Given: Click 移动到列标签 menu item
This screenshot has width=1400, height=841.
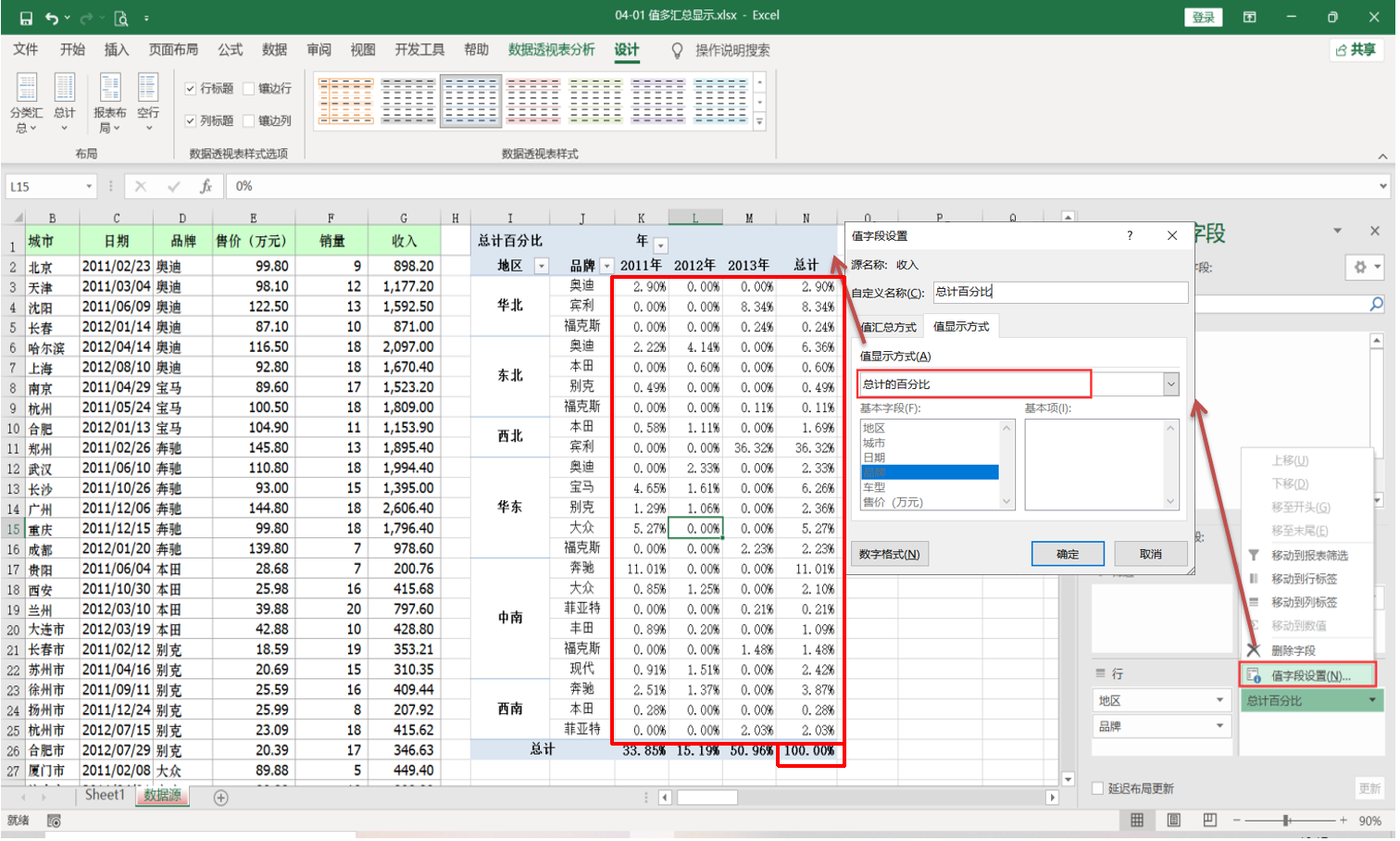Looking at the screenshot, I should [1304, 602].
